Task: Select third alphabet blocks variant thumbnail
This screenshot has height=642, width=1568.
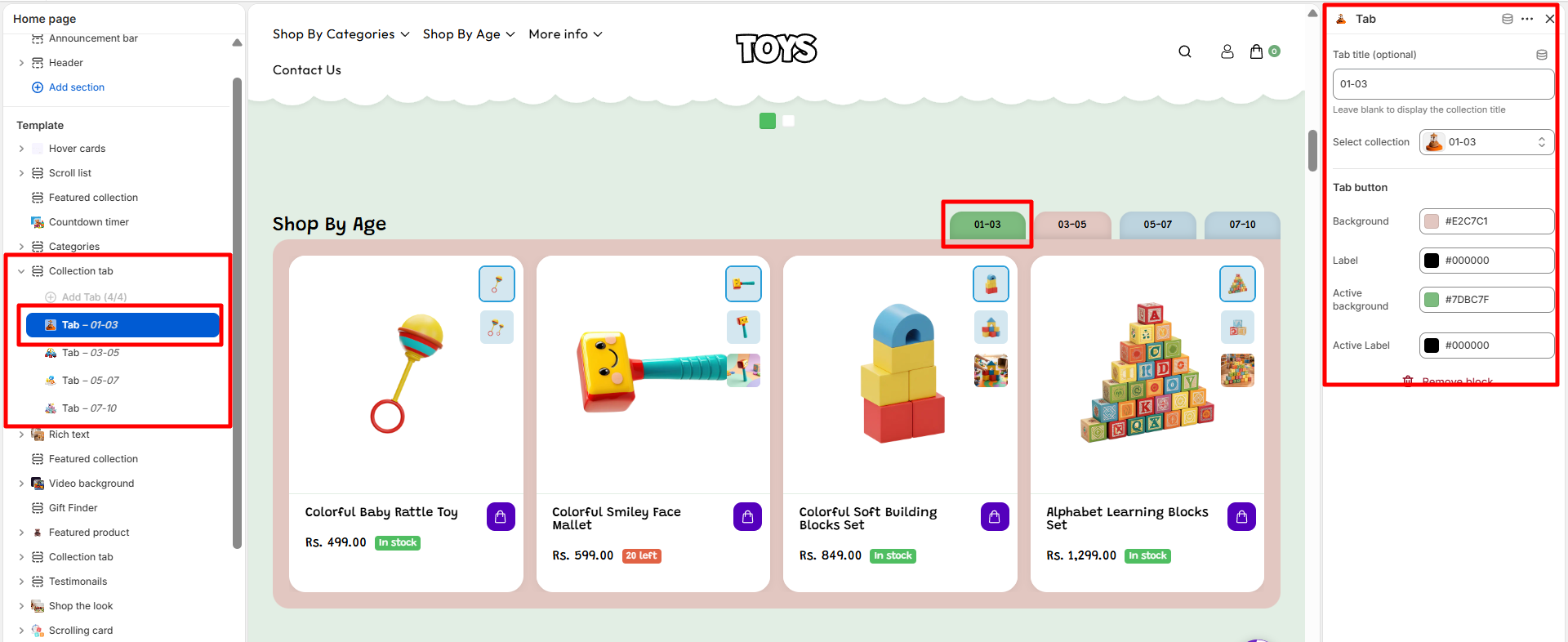Action: click(x=1237, y=371)
